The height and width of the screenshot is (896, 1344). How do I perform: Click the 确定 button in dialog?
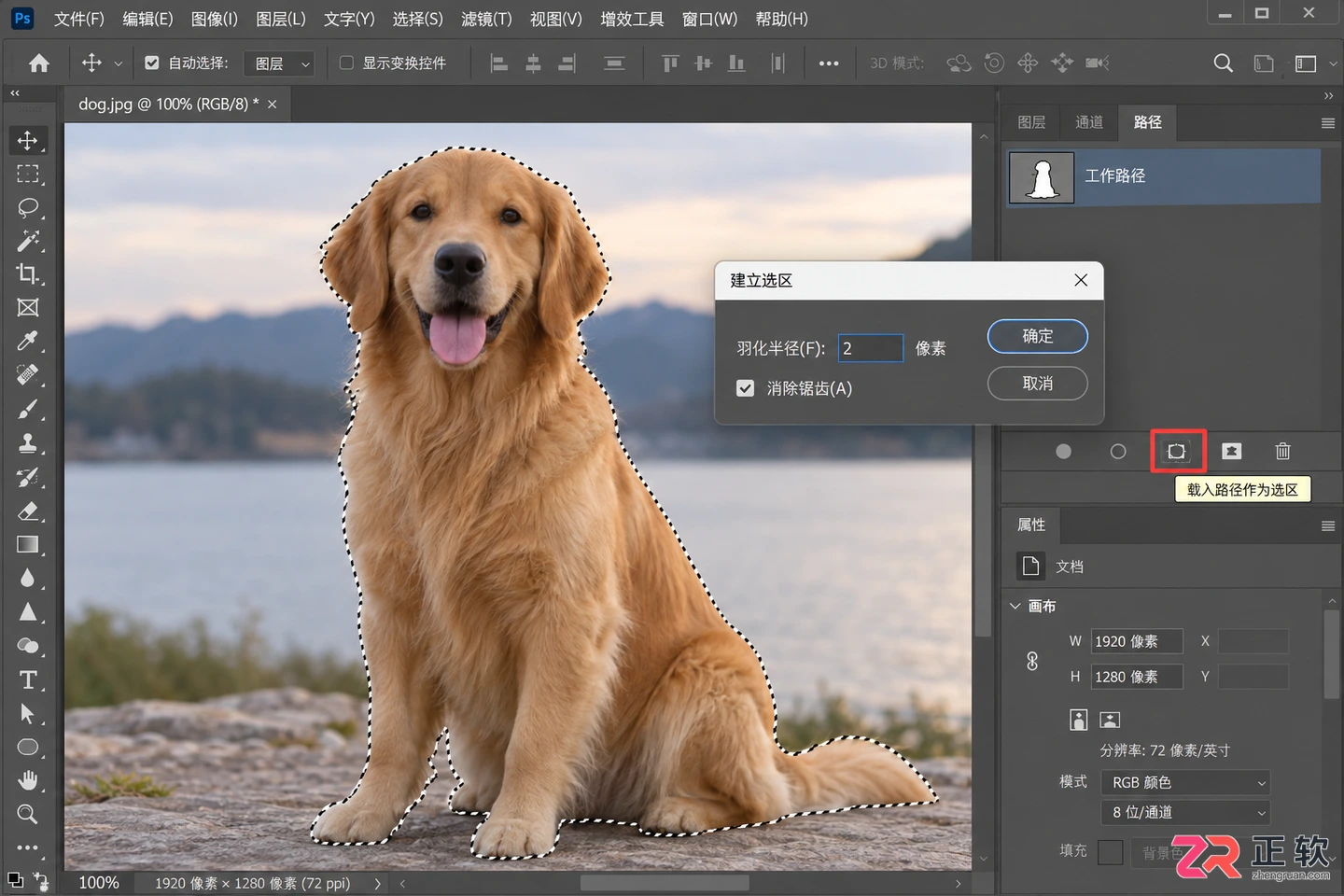(1037, 336)
